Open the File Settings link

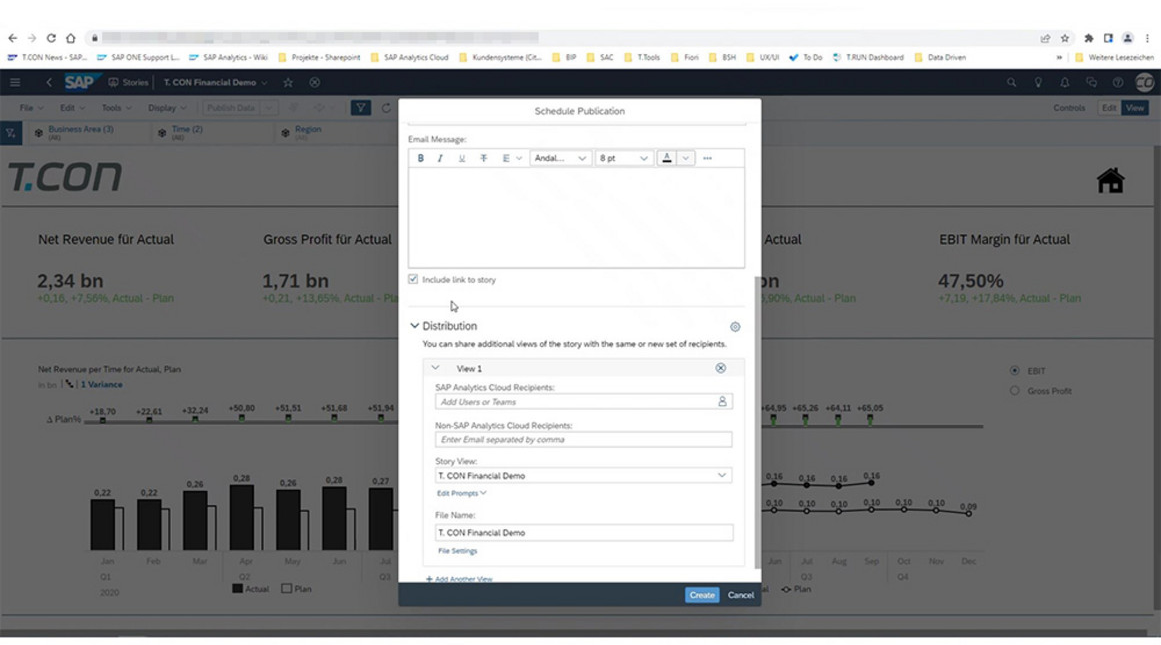pyautogui.click(x=458, y=551)
